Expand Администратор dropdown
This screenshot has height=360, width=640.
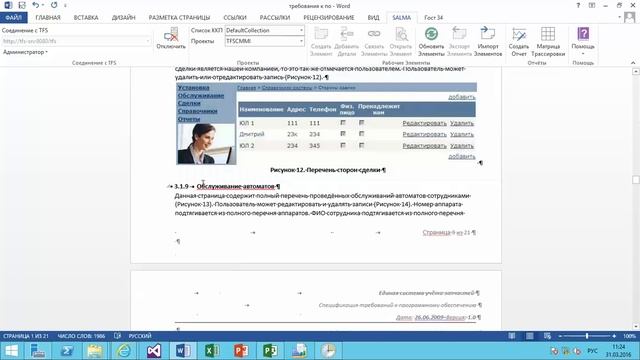tap(25, 52)
